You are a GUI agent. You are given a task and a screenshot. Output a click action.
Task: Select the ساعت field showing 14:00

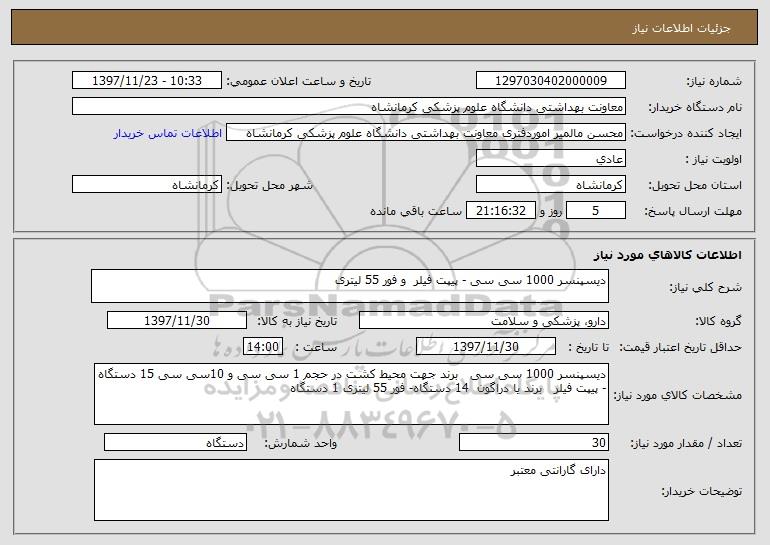tap(263, 346)
